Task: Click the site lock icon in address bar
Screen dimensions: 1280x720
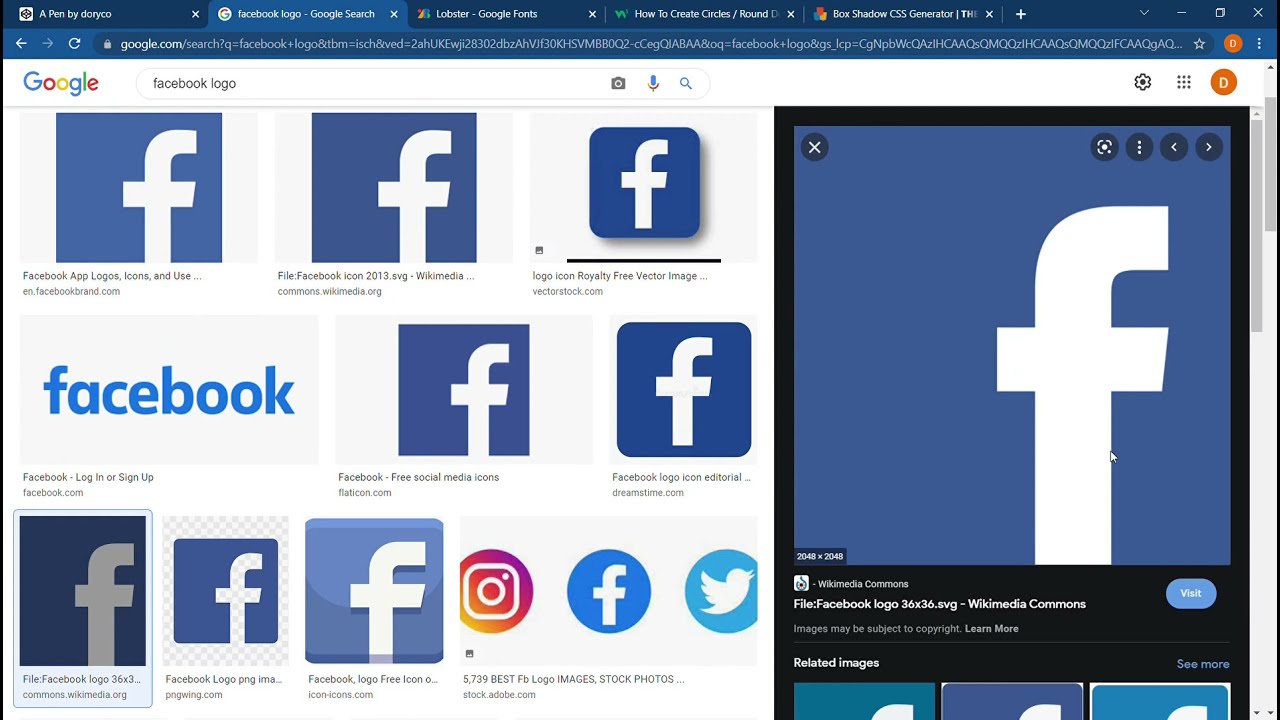Action: pos(108,44)
